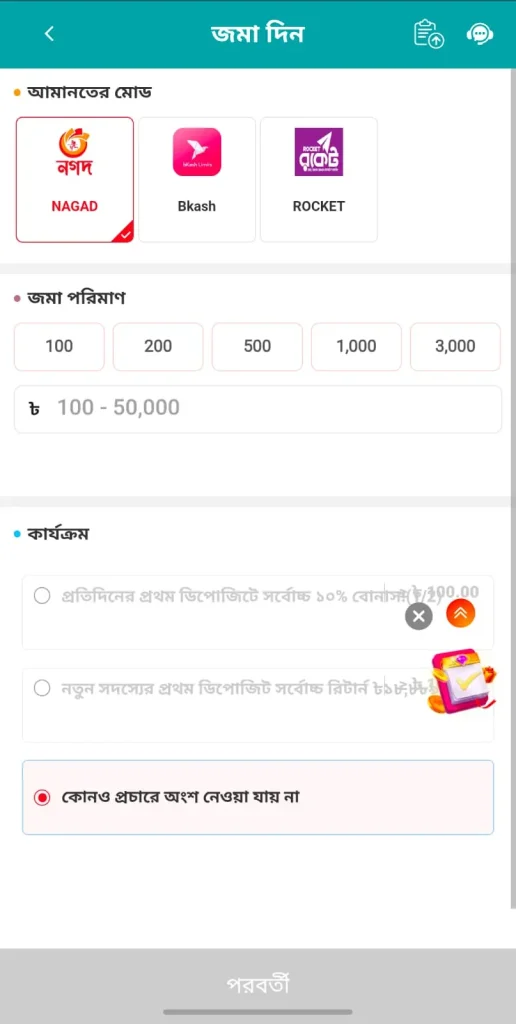Open the floating gift checklist promo icon
This screenshot has height=1024, width=516.
tap(461, 680)
